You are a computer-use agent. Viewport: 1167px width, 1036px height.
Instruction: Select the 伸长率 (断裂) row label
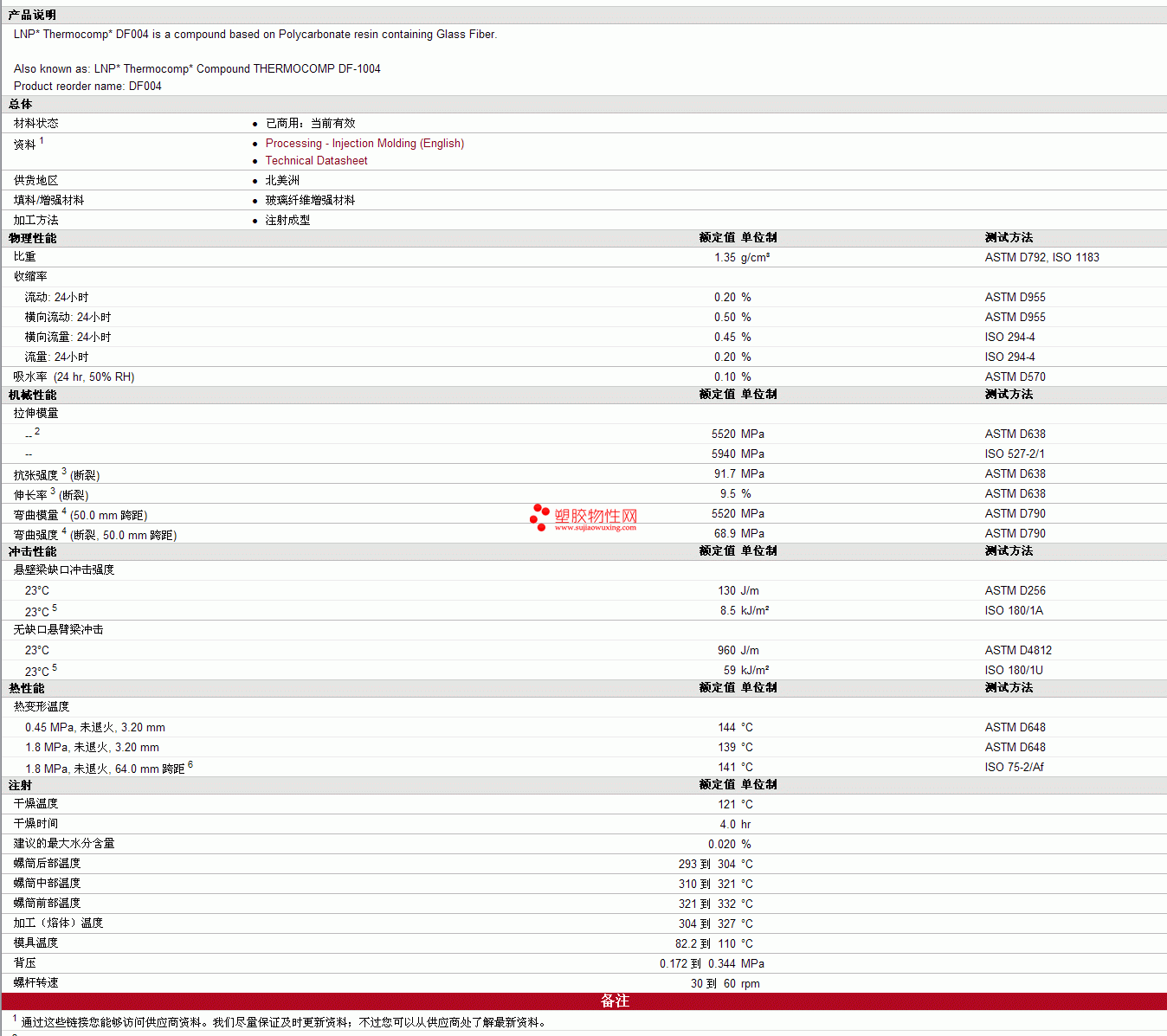click(51, 494)
